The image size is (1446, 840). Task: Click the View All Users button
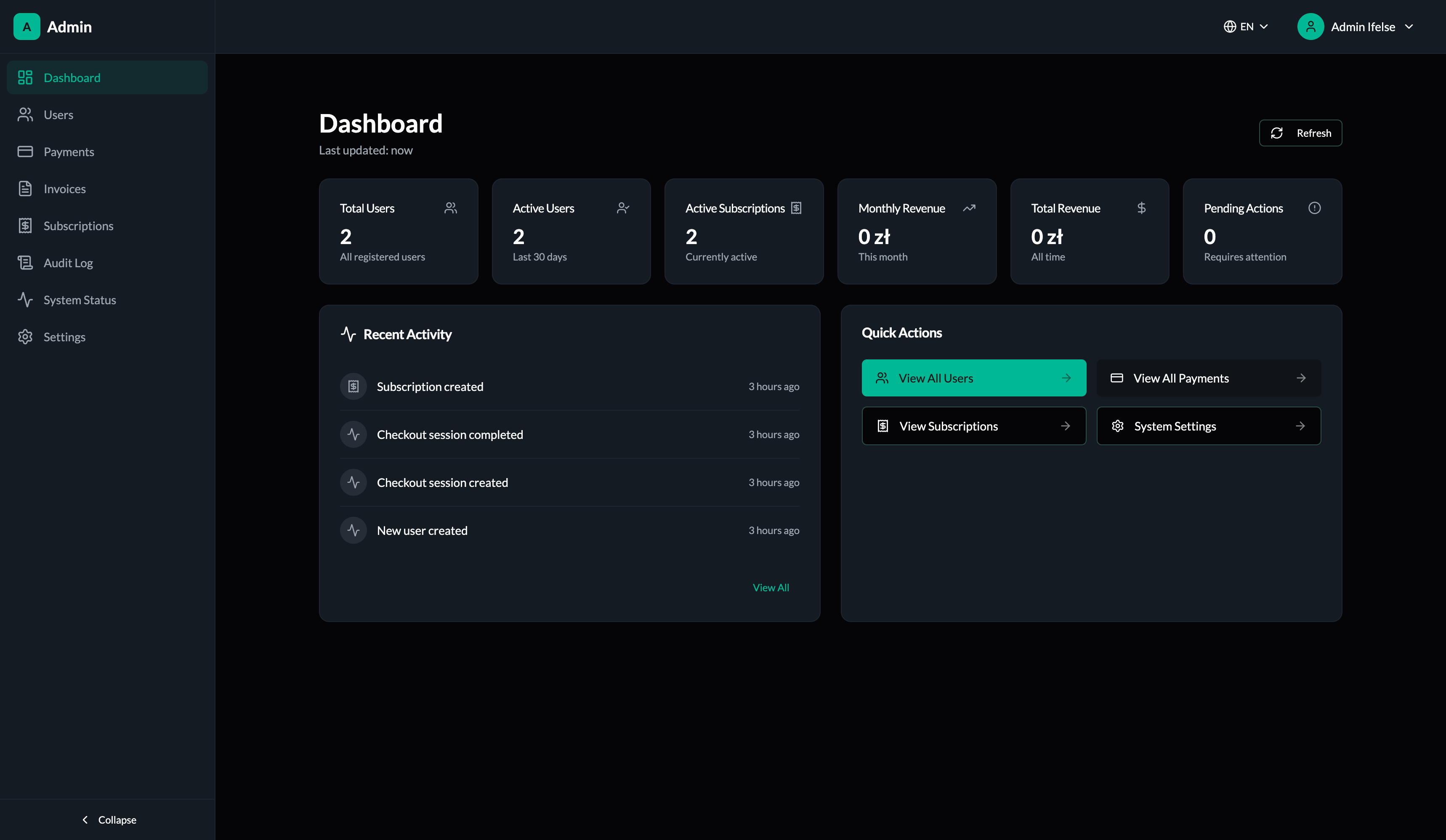[974, 378]
